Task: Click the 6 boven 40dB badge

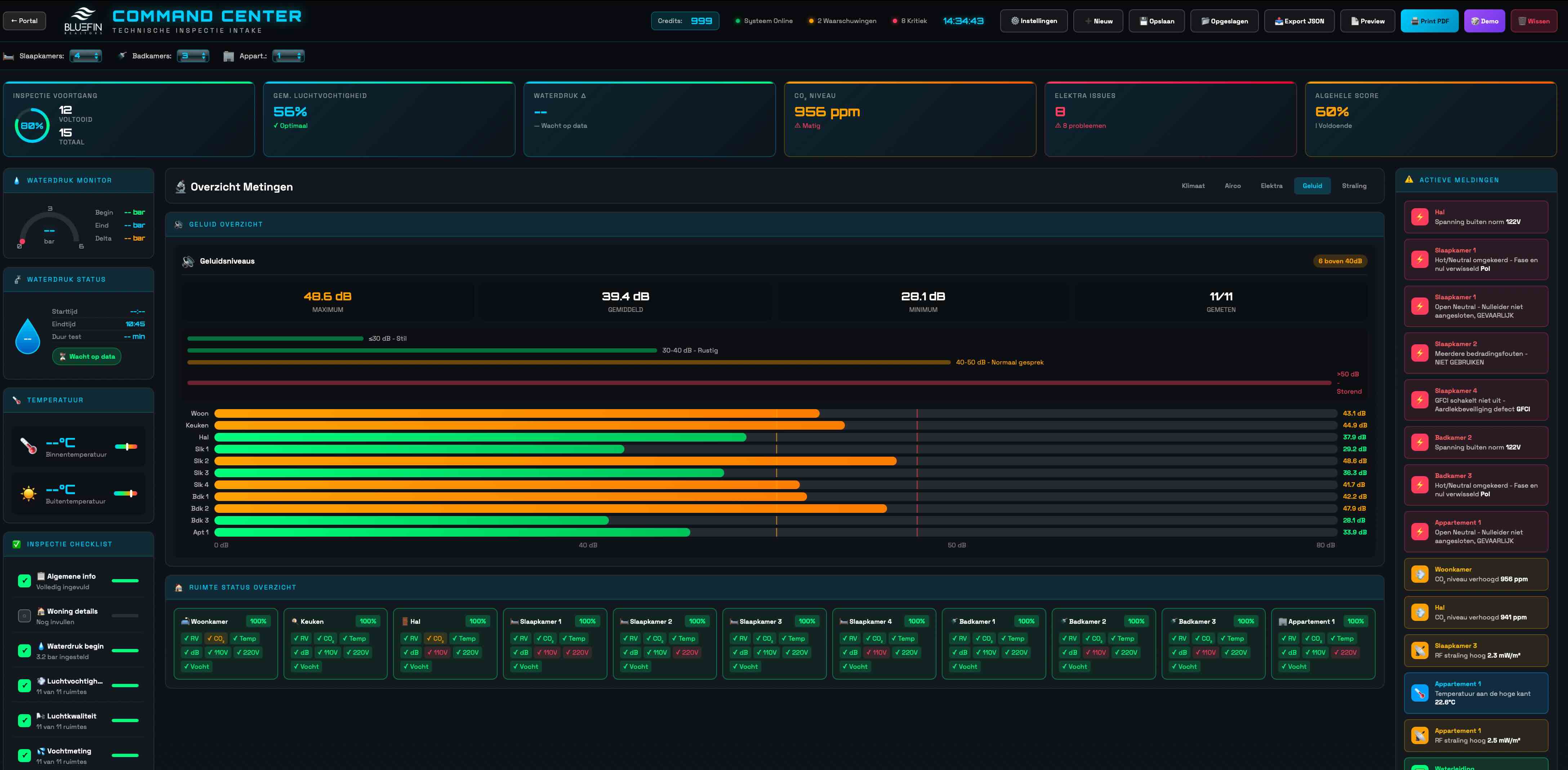Action: pyautogui.click(x=1340, y=261)
